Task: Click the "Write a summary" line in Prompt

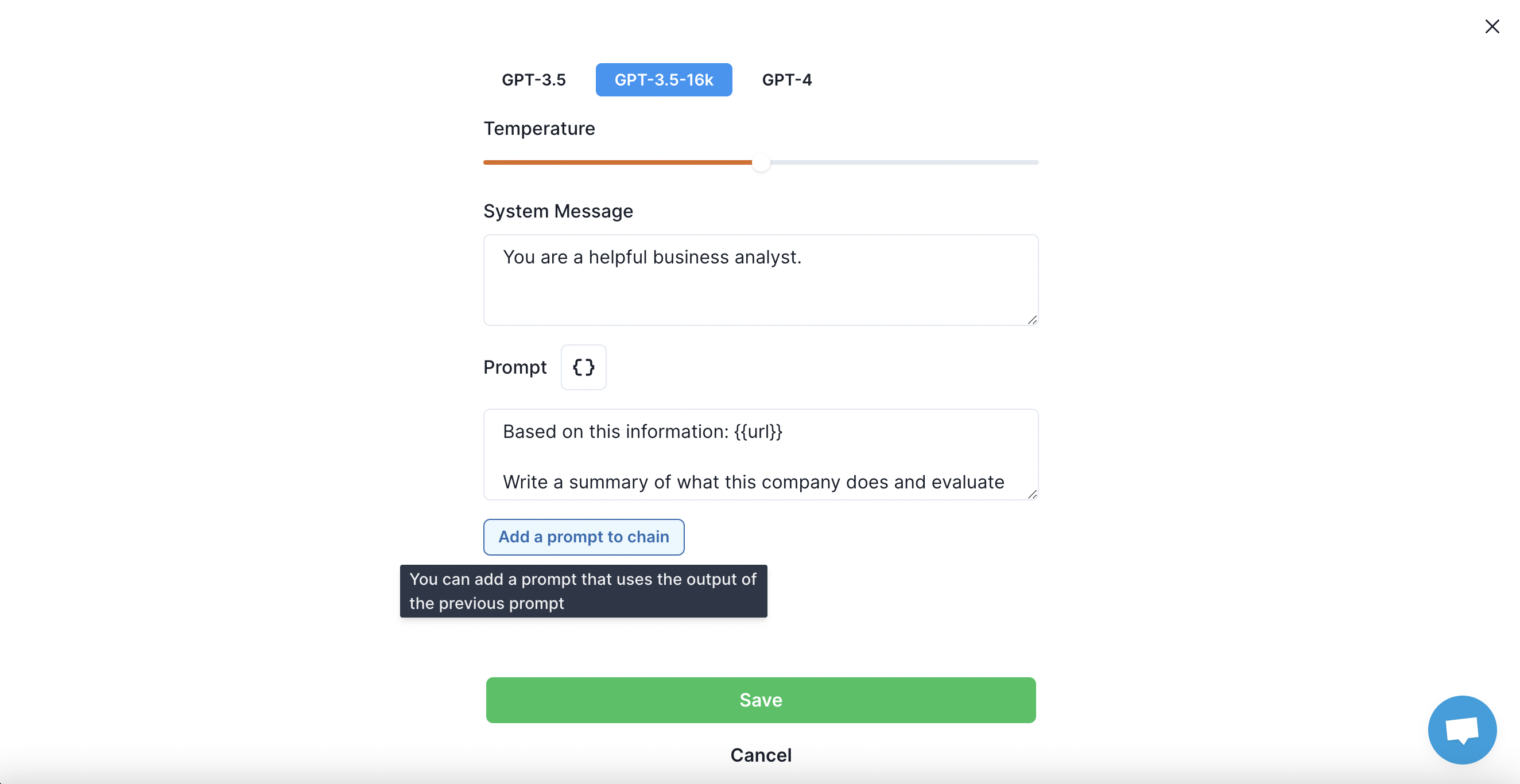Action: tap(754, 482)
